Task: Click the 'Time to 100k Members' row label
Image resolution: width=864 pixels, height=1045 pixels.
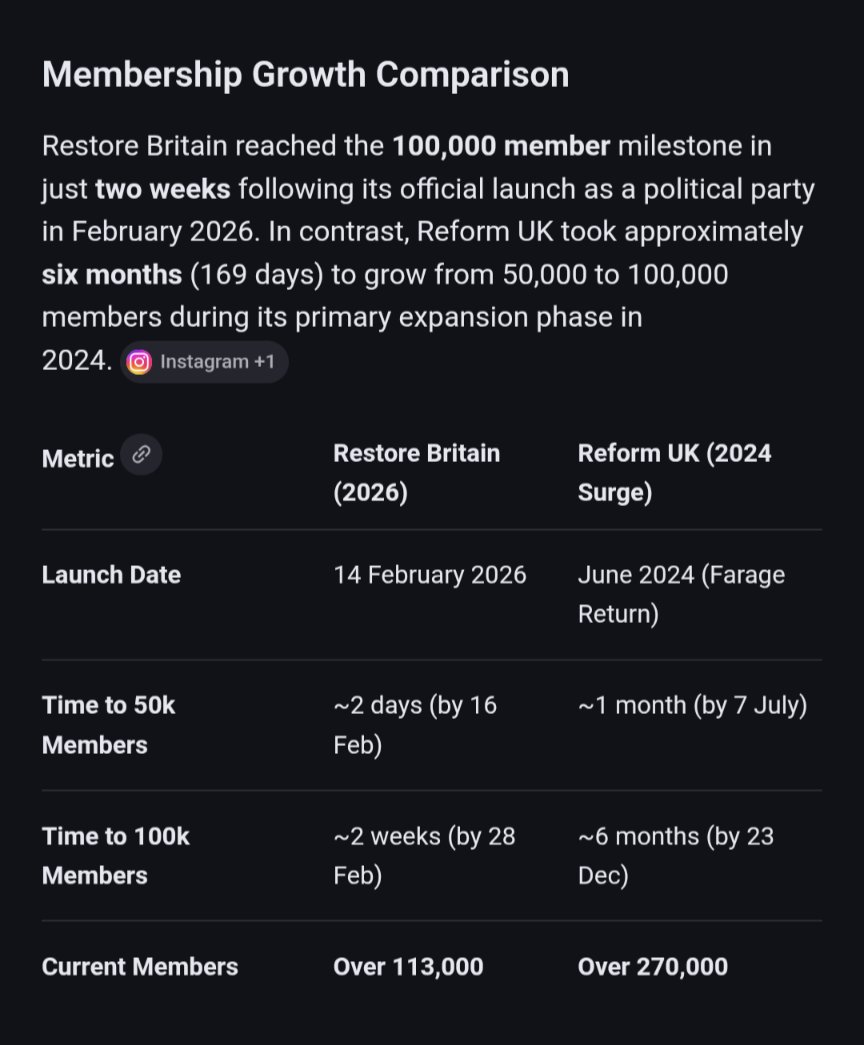Action: tap(115, 855)
